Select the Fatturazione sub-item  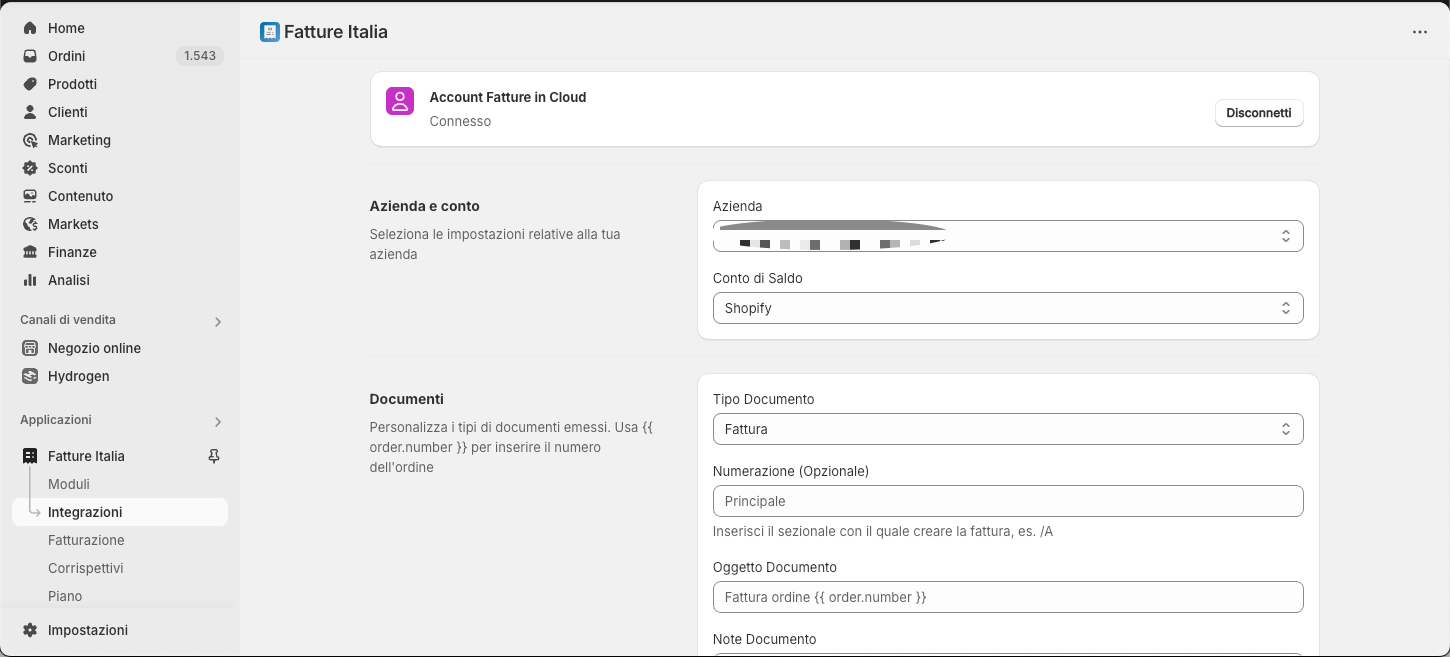86,540
